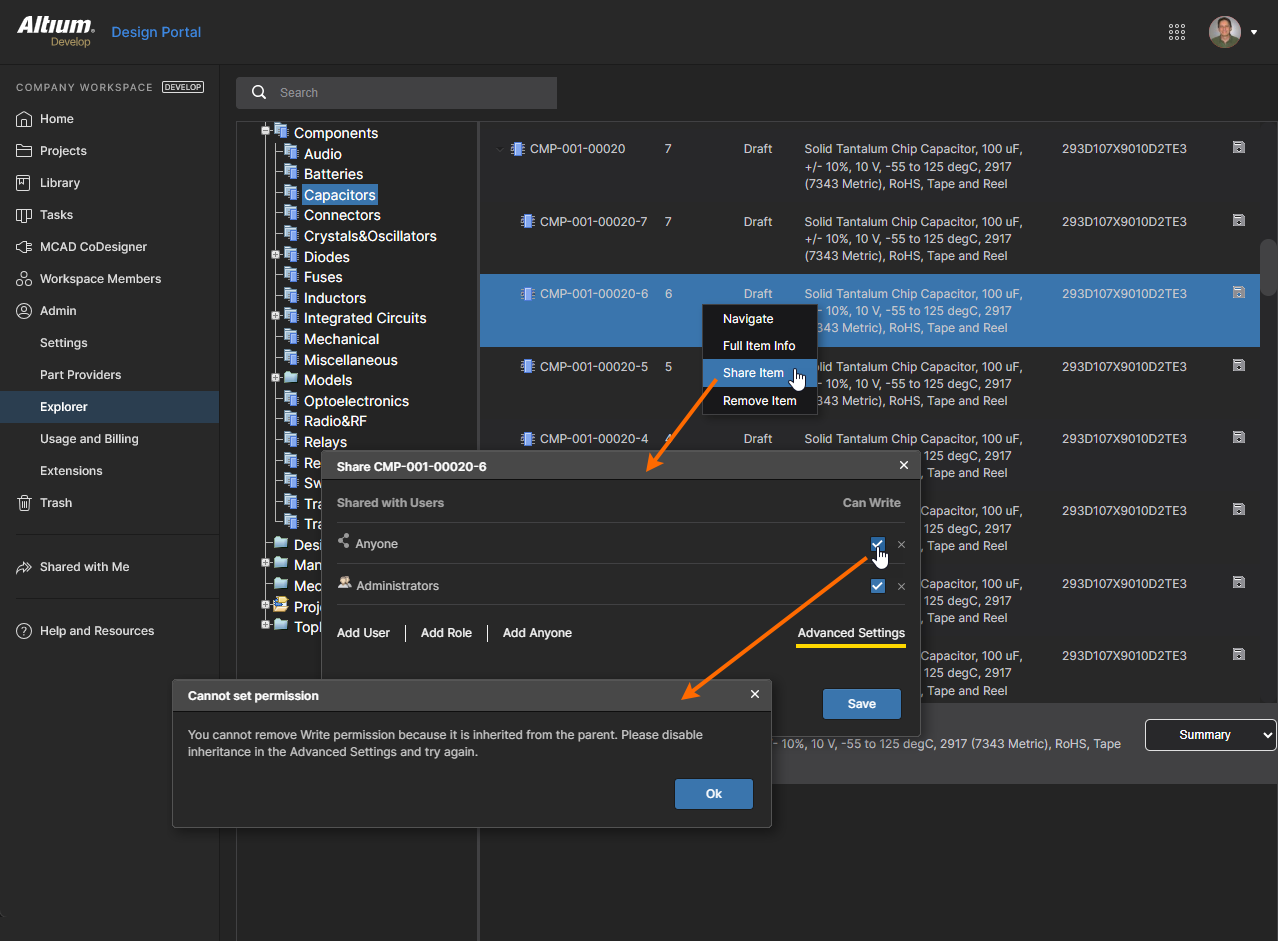1278x941 pixels.
Task: Click Help and Resources question icon
Action: click(x=24, y=631)
